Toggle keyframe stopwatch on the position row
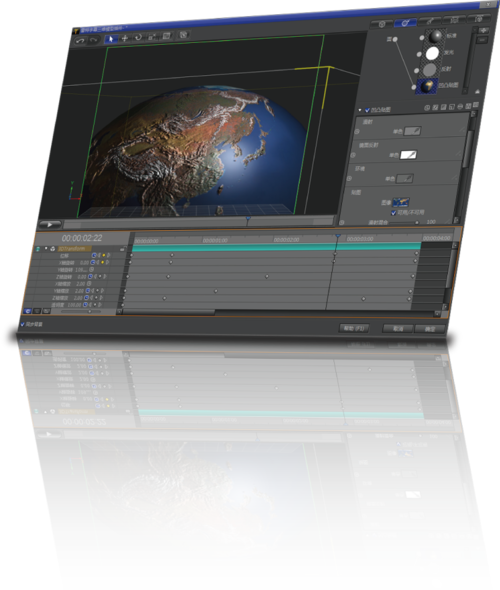This screenshot has width=500, height=590. (x=94, y=255)
